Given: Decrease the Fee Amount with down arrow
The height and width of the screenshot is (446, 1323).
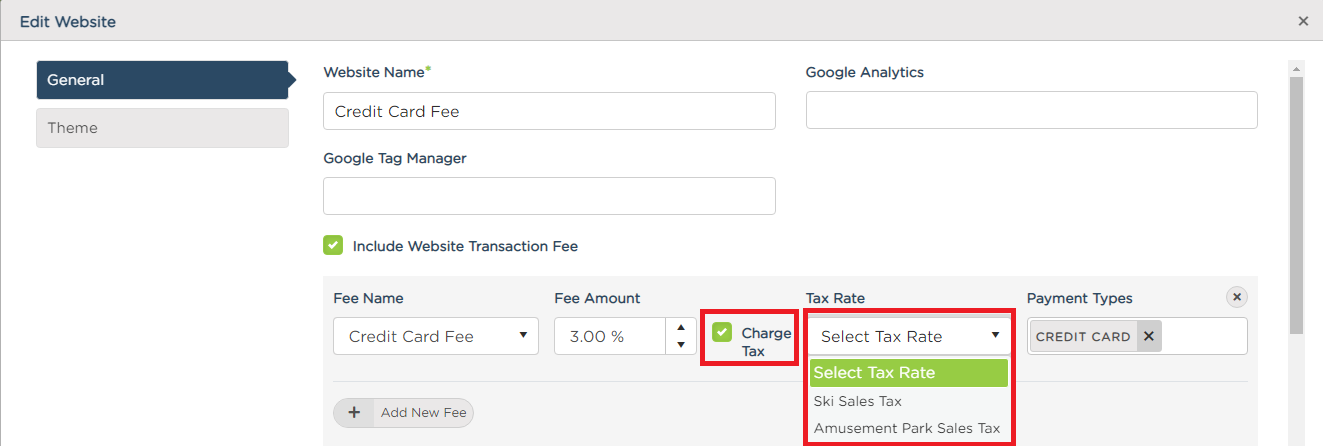Looking at the screenshot, I should pos(681,345).
